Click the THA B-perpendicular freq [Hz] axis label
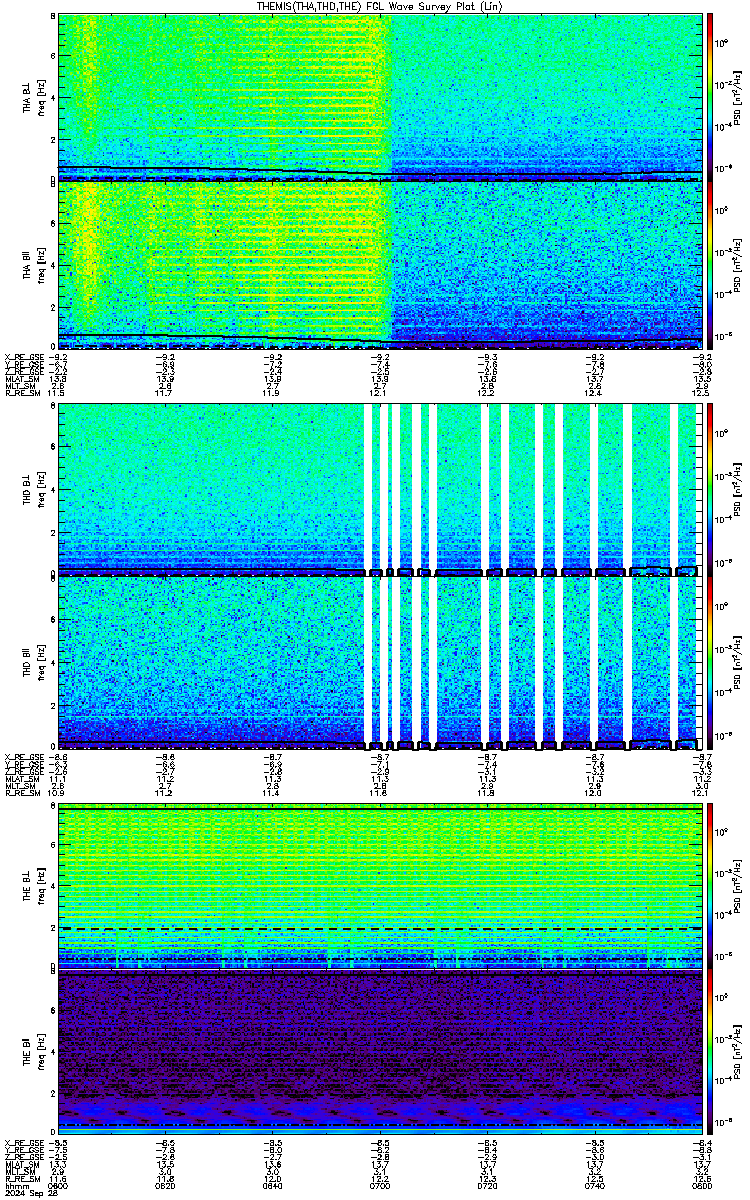Screen dimensions: 750x1200 tap(41, 97)
